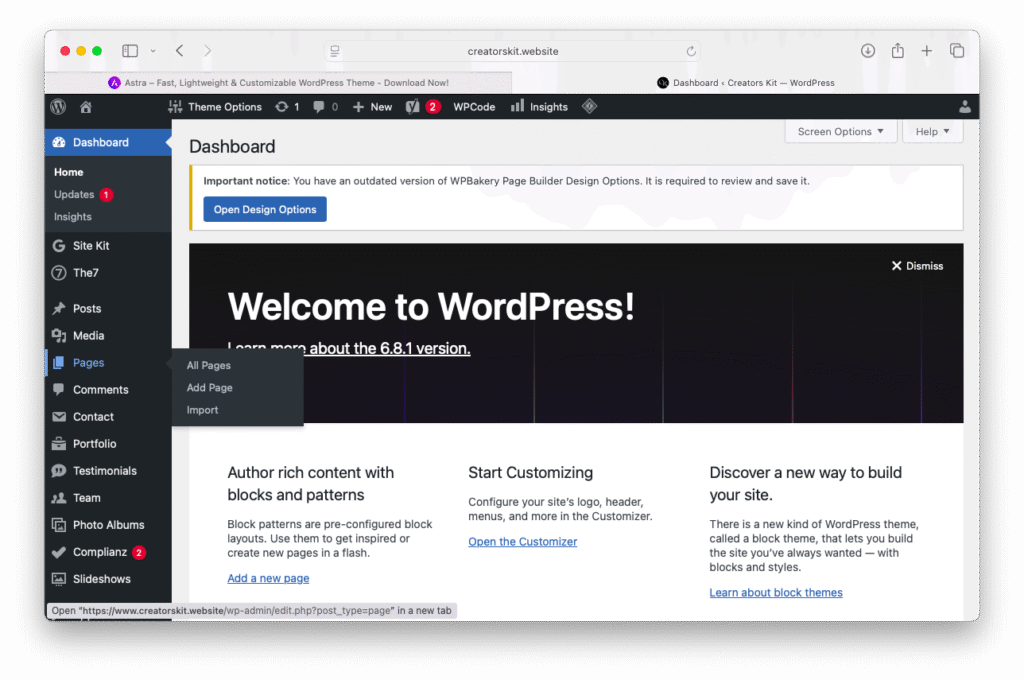Click the diamond icon in admin bar
The height and width of the screenshot is (680, 1024).
pos(589,106)
